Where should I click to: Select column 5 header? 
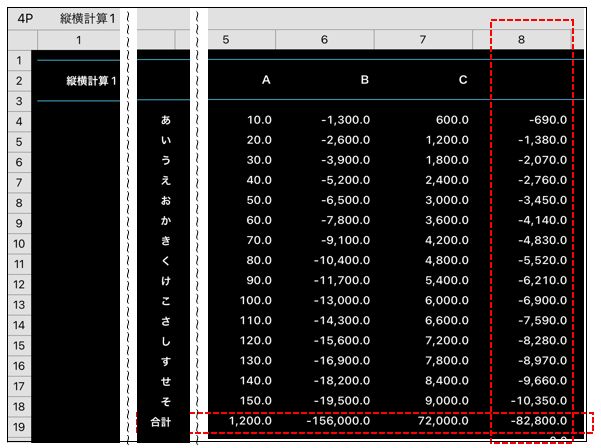click(229, 39)
